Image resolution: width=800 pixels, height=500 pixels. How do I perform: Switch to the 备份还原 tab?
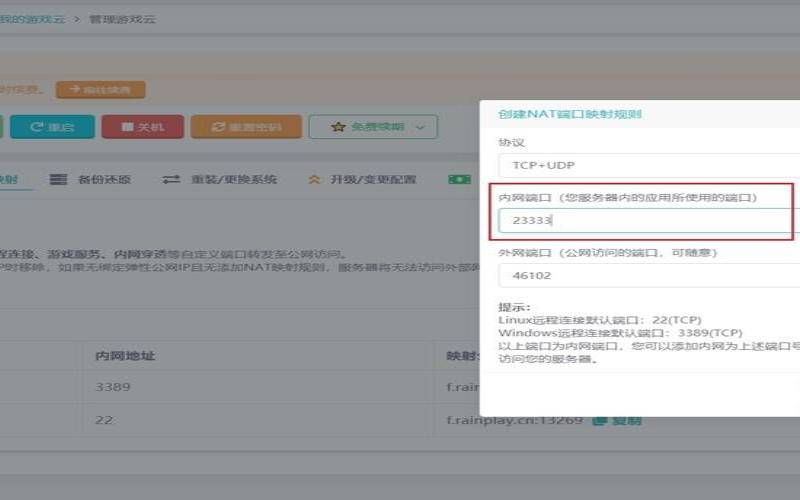90,180
